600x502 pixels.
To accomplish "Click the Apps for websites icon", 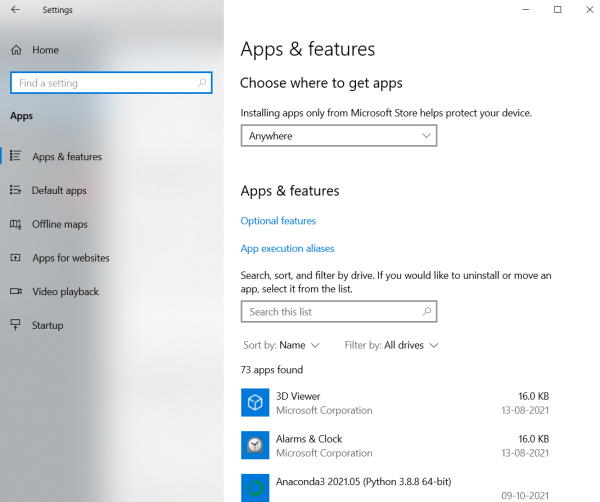I will pyautogui.click(x=15, y=258).
